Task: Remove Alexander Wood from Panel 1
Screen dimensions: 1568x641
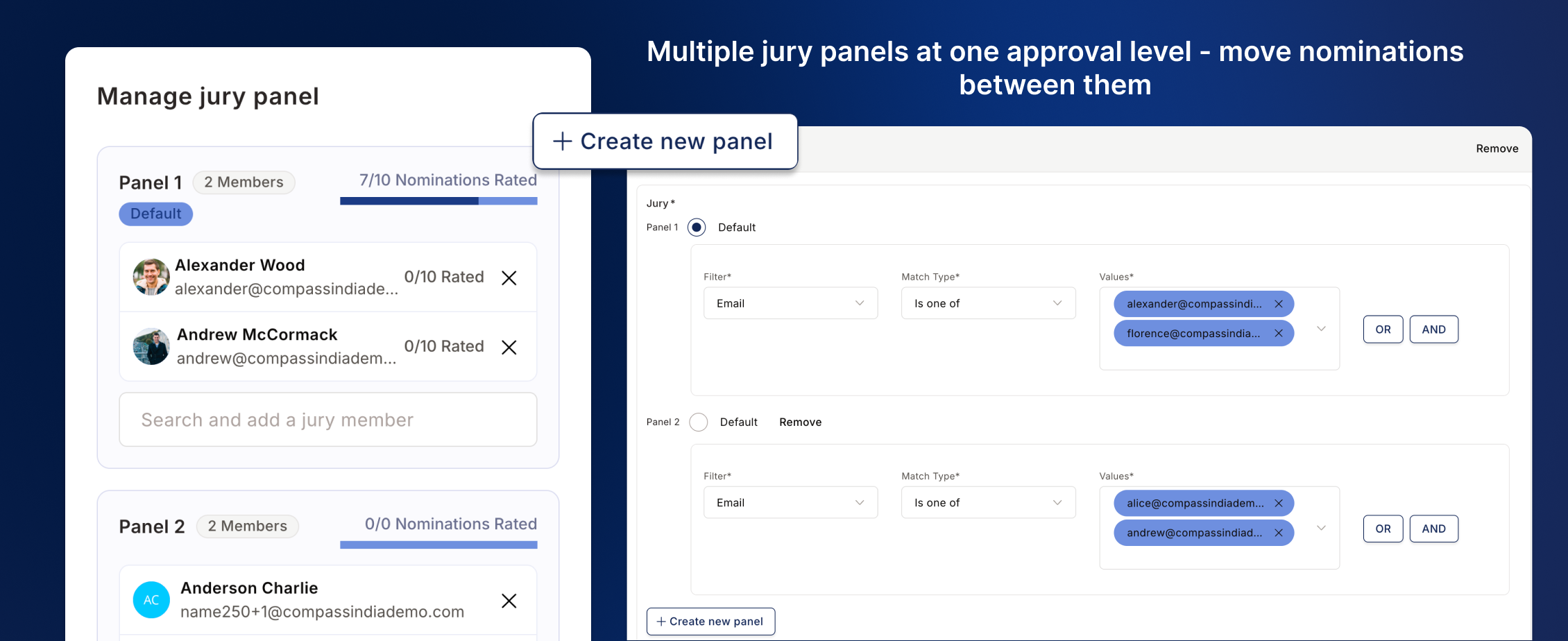Action: (x=509, y=278)
